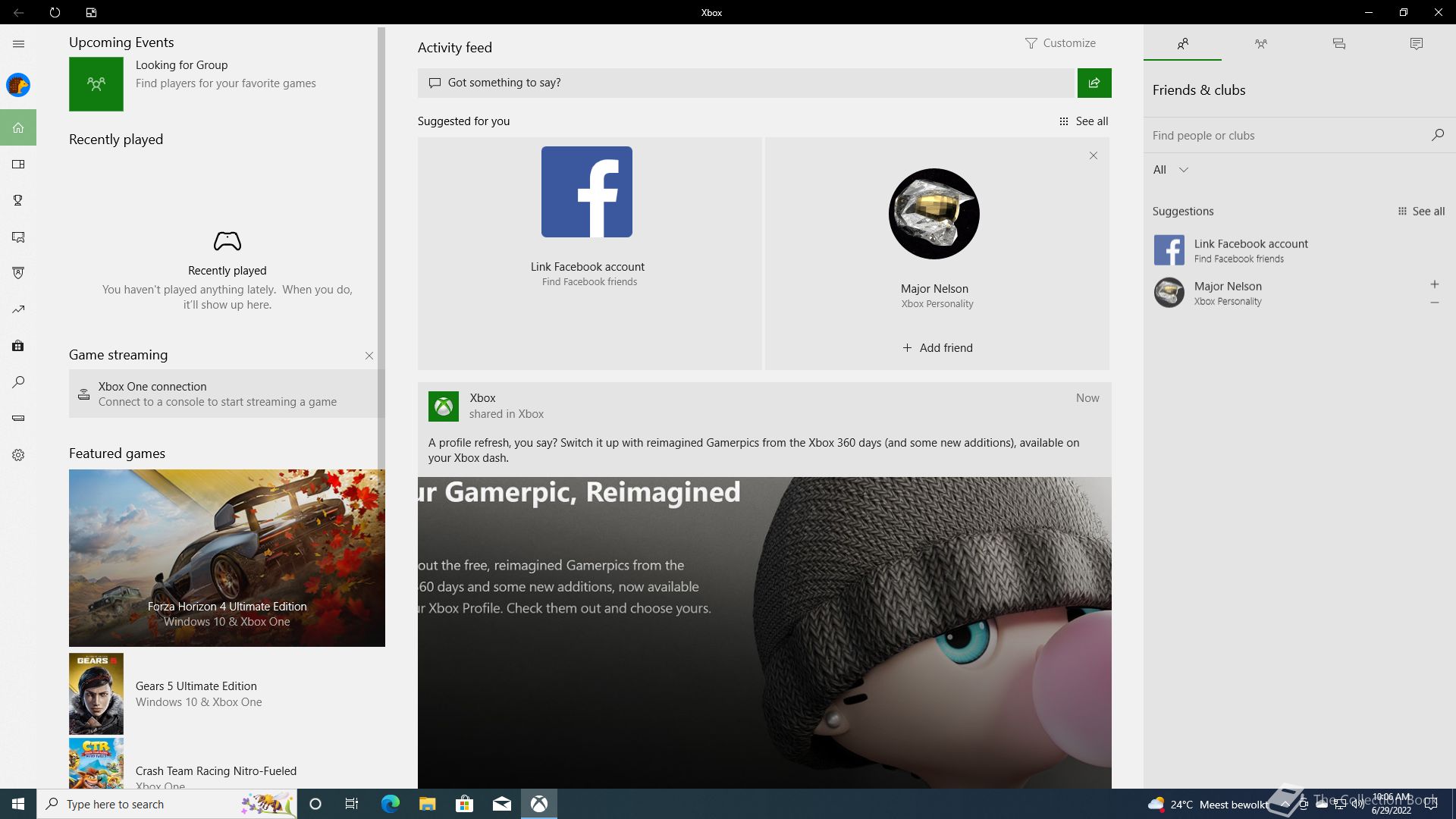Screen dimensions: 1456x819
Task: Open Mail app from taskbar
Action: tap(501, 804)
